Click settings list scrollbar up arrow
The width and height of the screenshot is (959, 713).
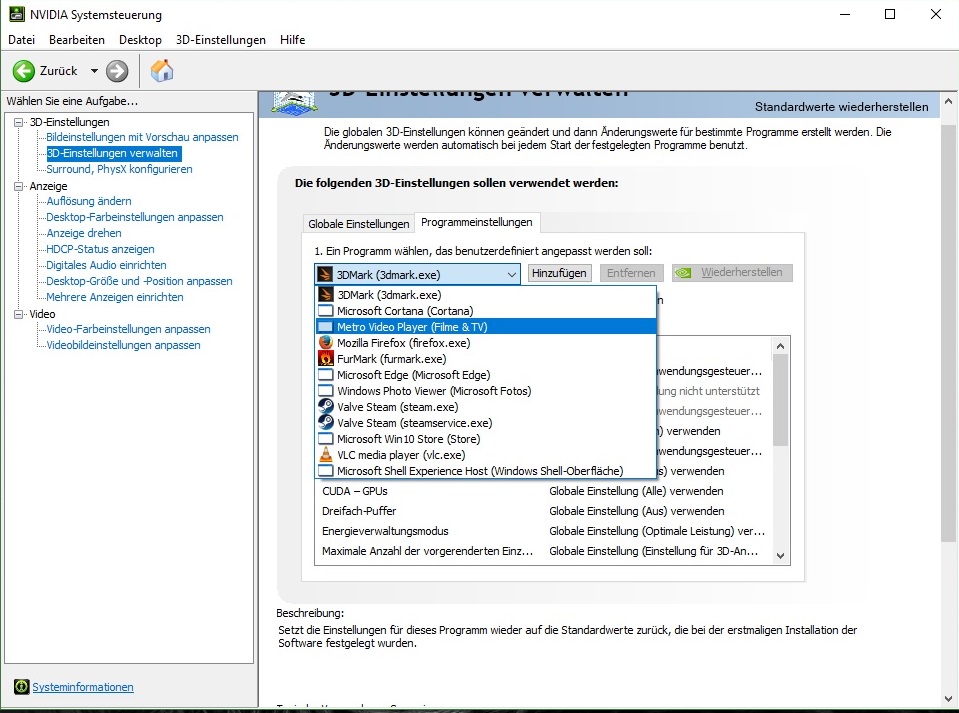coord(780,346)
